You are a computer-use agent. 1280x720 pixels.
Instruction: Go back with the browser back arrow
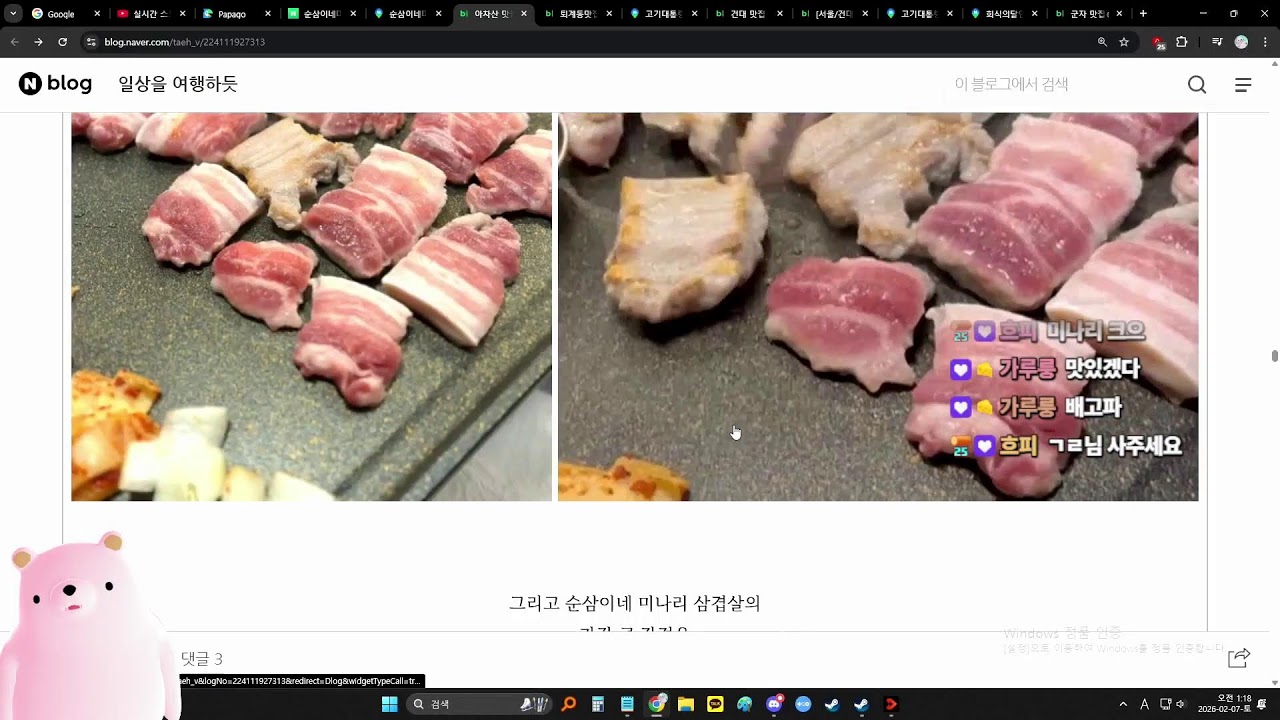14,42
